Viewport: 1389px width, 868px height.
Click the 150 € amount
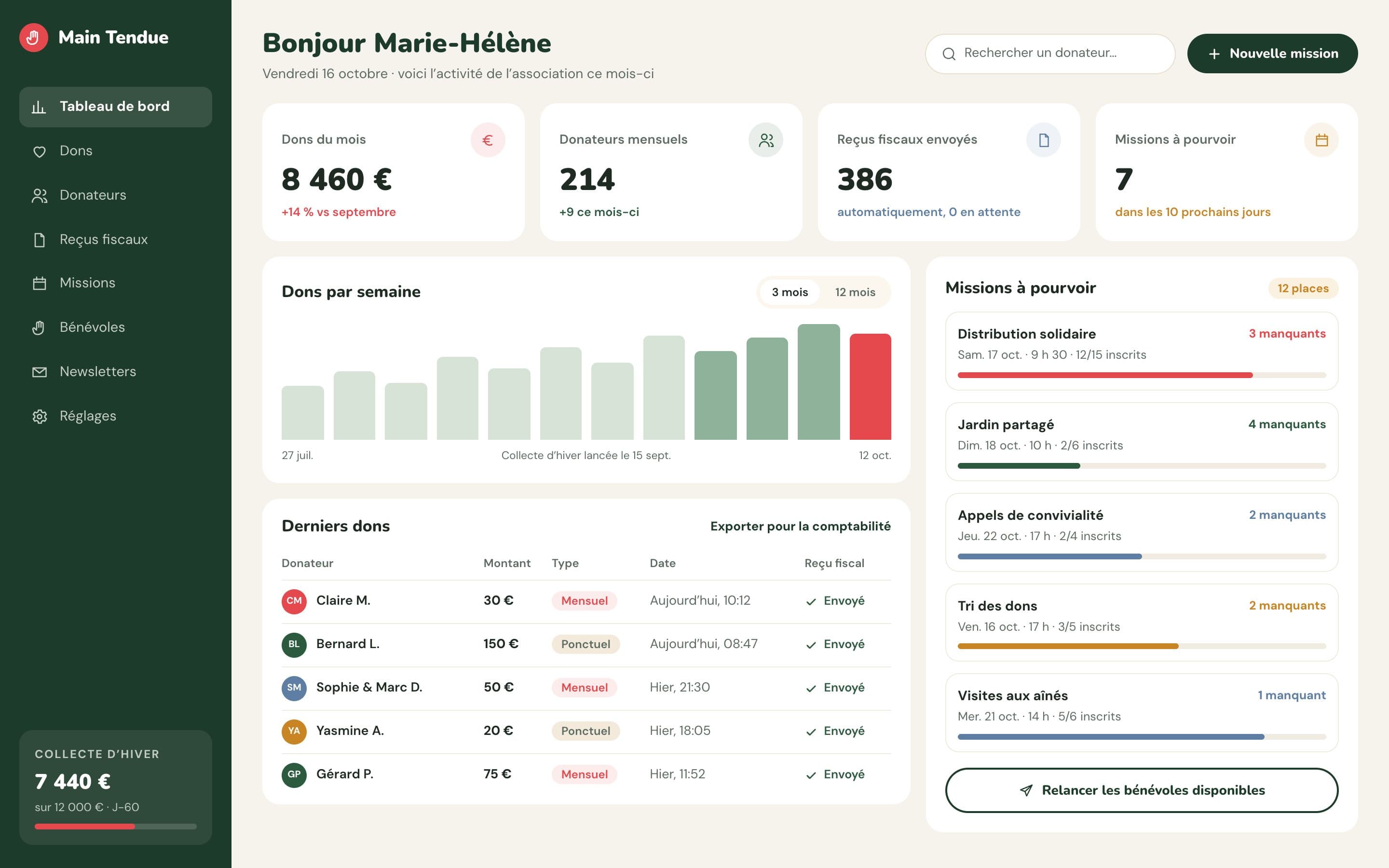point(501,644)
